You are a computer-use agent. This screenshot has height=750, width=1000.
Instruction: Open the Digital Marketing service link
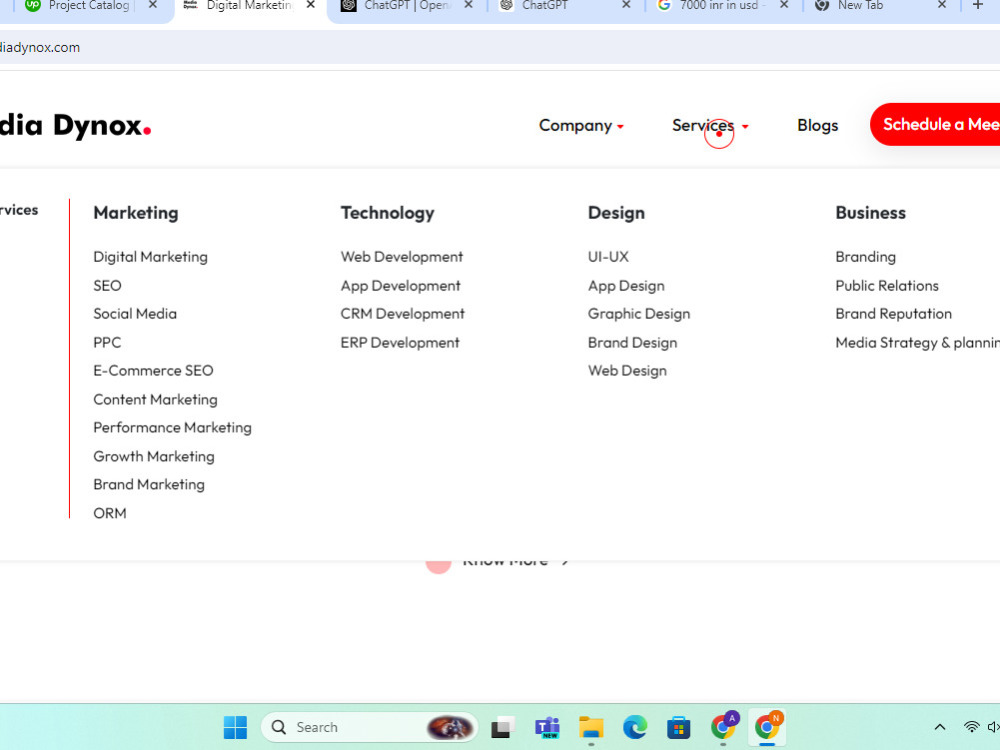click(x=151, y=257)
